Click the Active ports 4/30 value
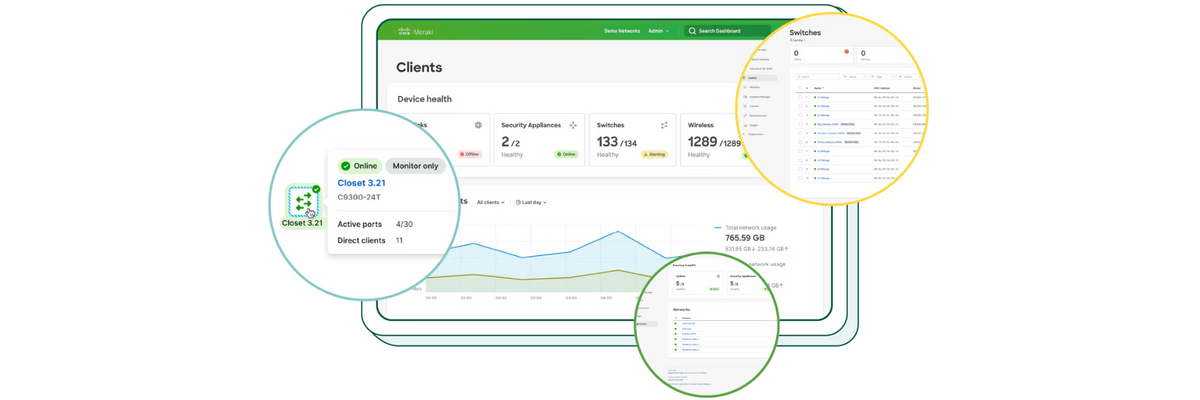 pos(404,224)
